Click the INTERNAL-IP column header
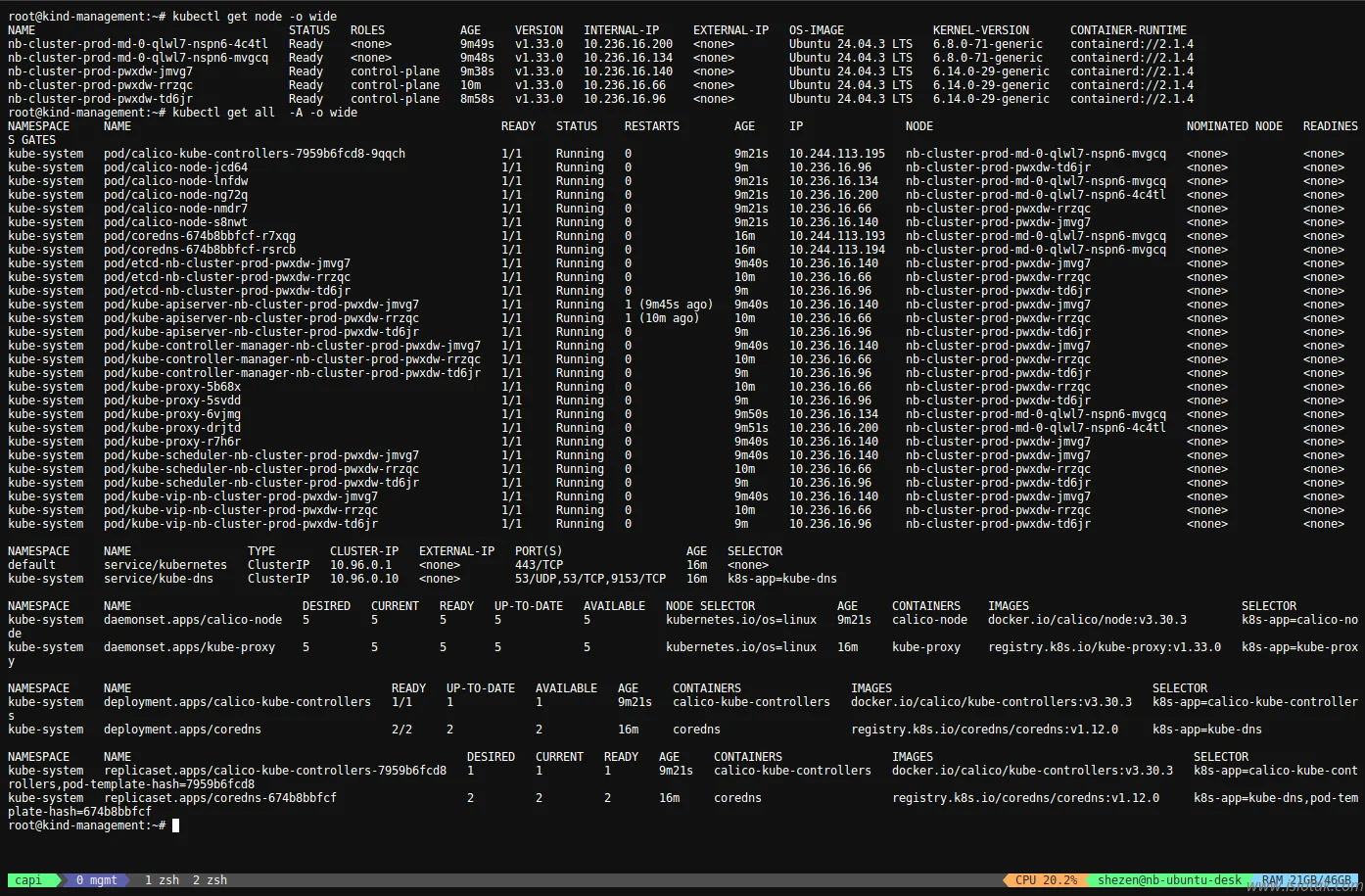Screen dimensions: 1365x896 coord(622,30)
